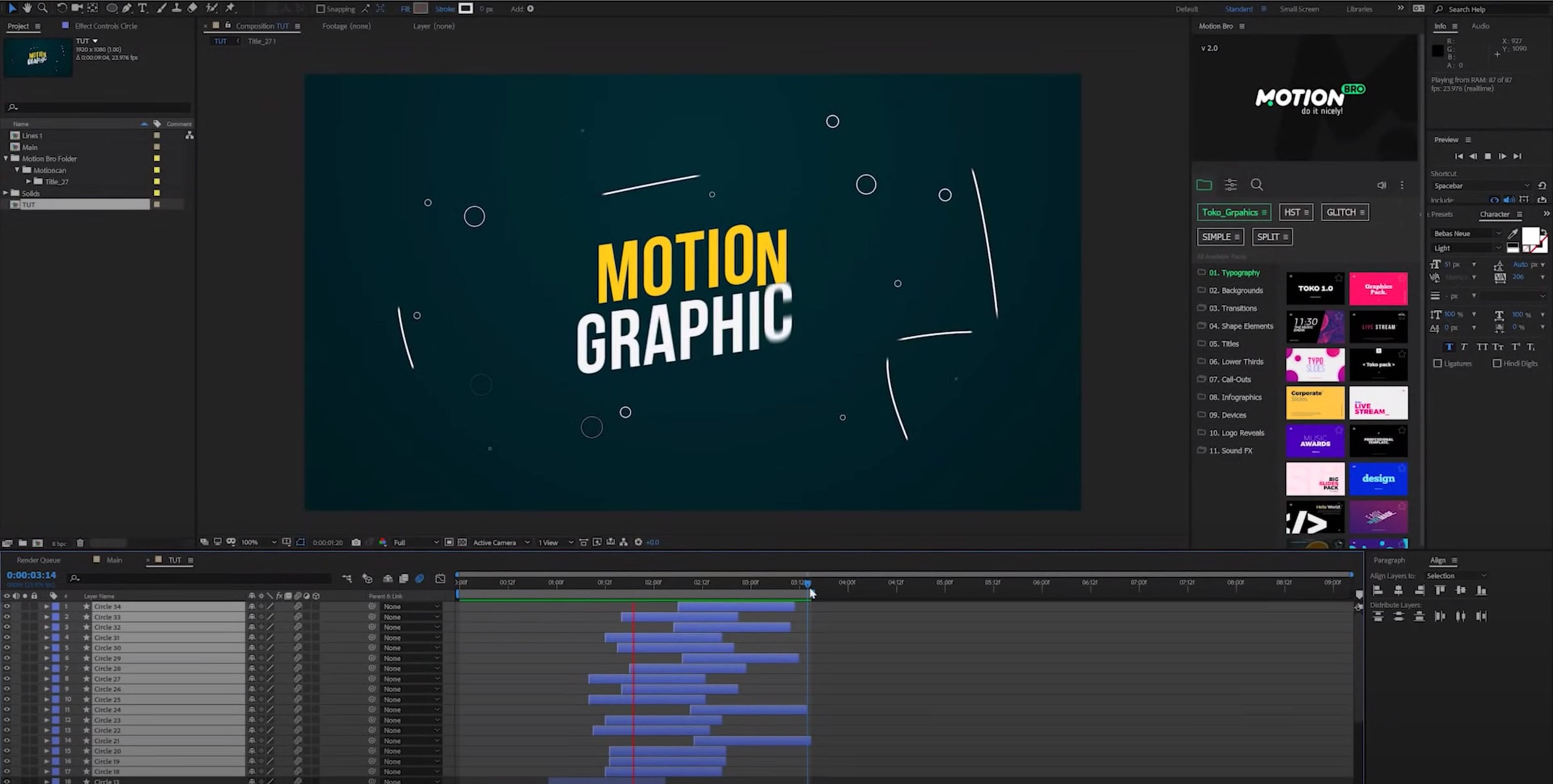This screenshot has height=784, width=1553.
Task: Select the HST pack button
Action: [x=1295, y=212]
